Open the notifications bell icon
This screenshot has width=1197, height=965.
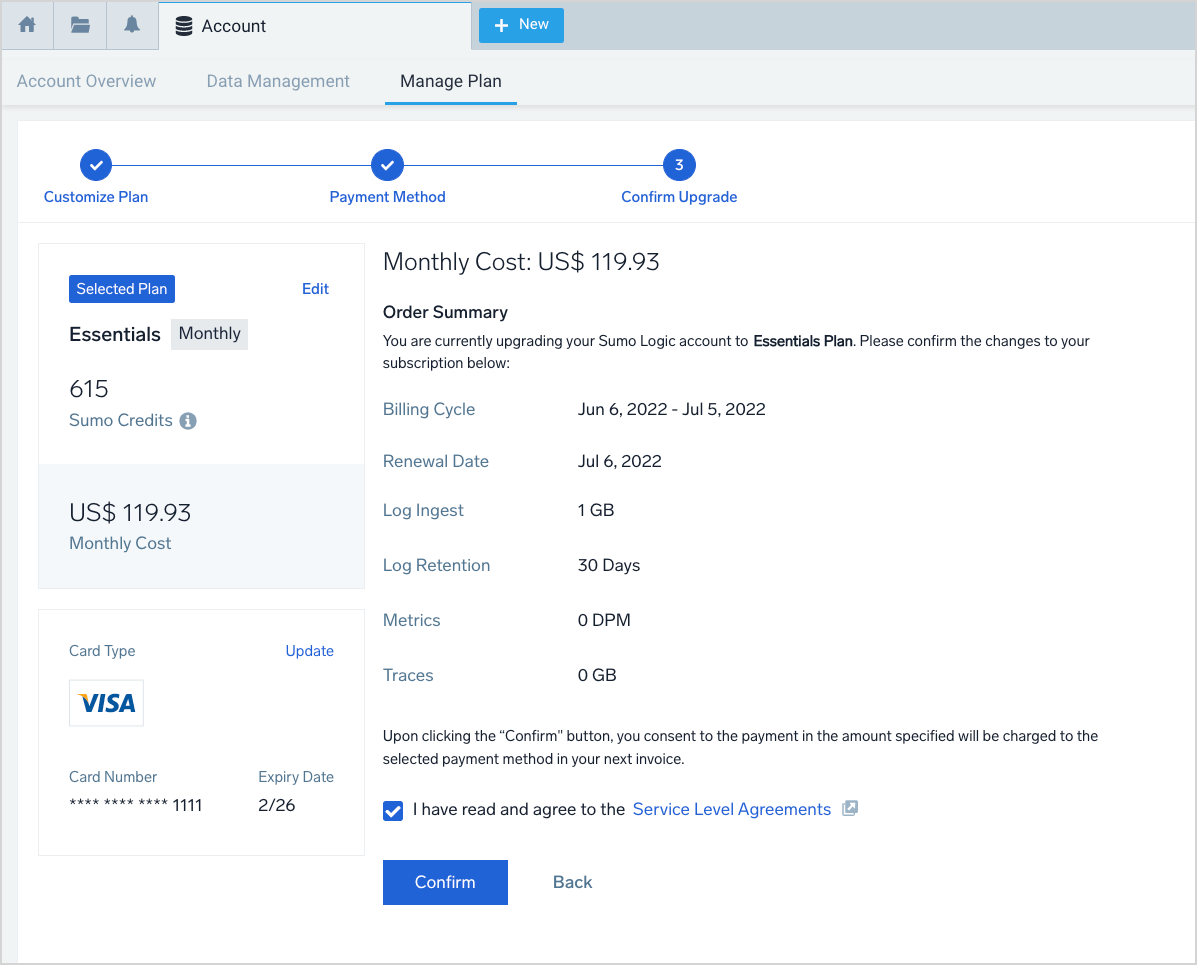click(x=132, y=26)
